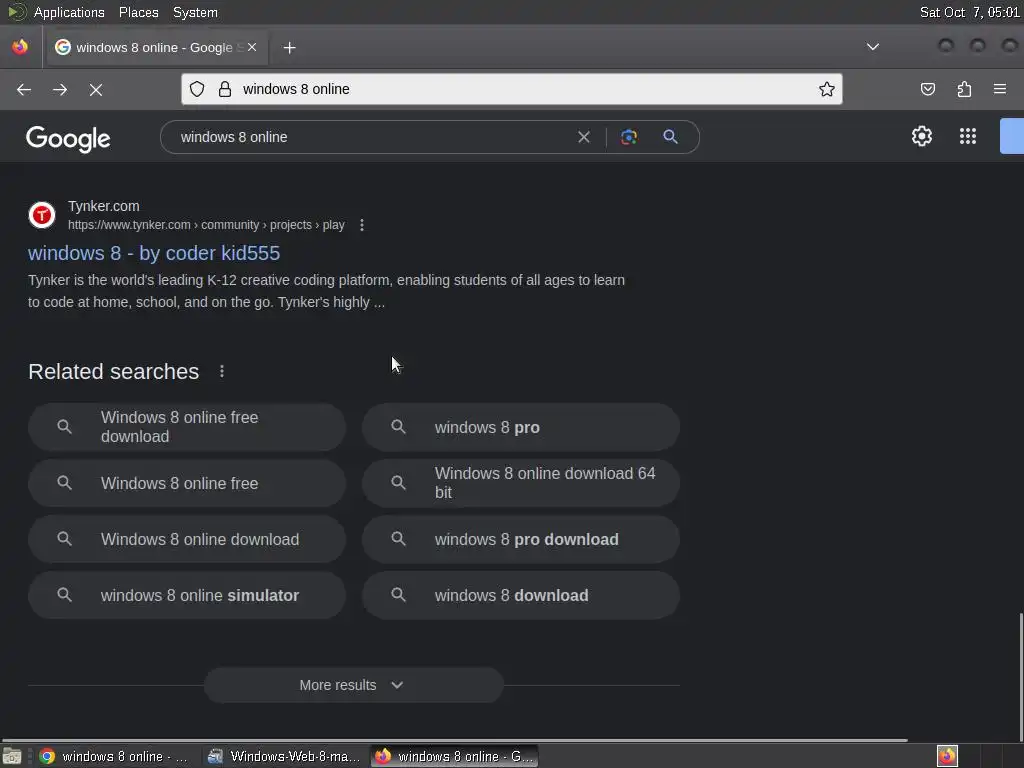This screenshot has height=768, width=1024.
Task: Open 'windows 8 online simulator' related search
Action: coord(187,596)
